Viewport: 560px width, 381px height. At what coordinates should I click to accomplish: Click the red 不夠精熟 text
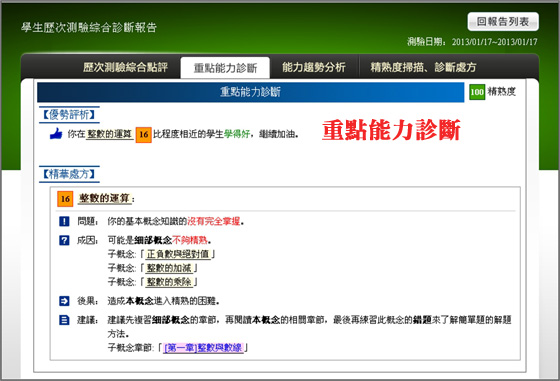click(189, 240)
